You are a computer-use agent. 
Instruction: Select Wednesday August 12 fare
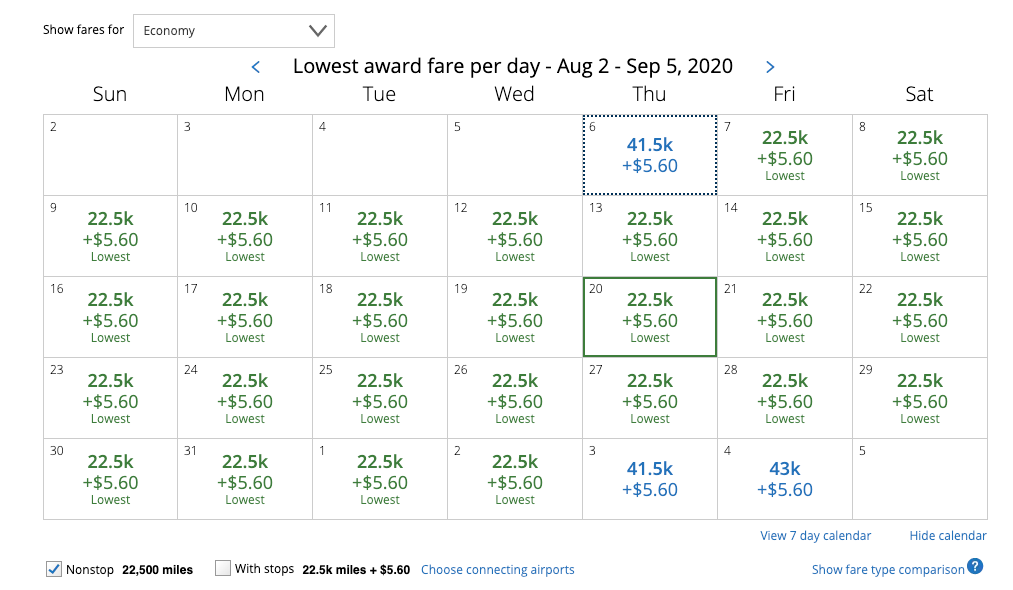coord(515,236)
